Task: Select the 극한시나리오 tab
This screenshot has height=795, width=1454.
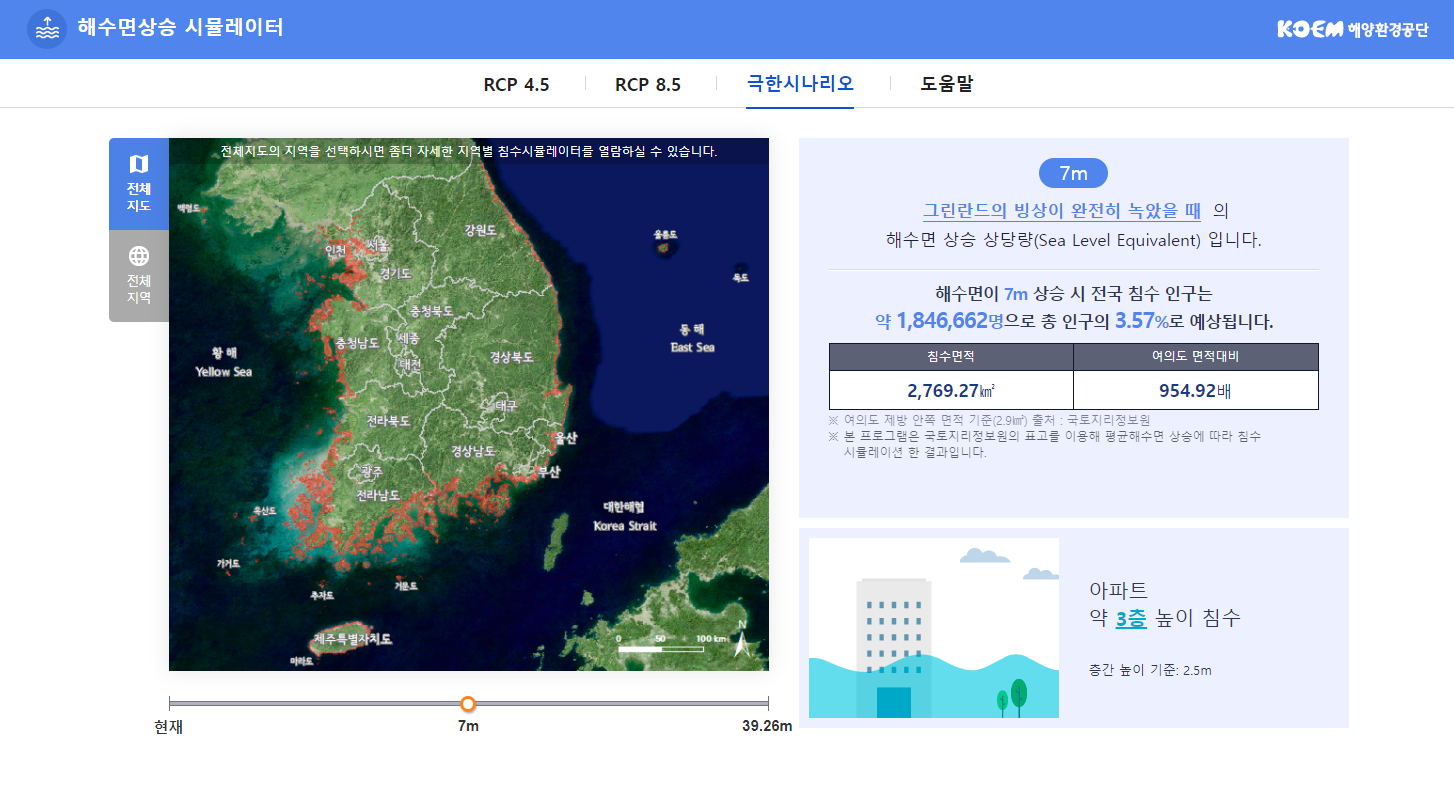Action: [x=799, y=84]
